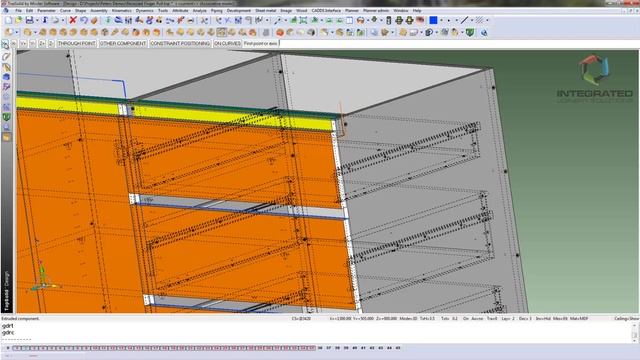Open the Shape menu
Screen dimensions: 640x360
(80, 11)
